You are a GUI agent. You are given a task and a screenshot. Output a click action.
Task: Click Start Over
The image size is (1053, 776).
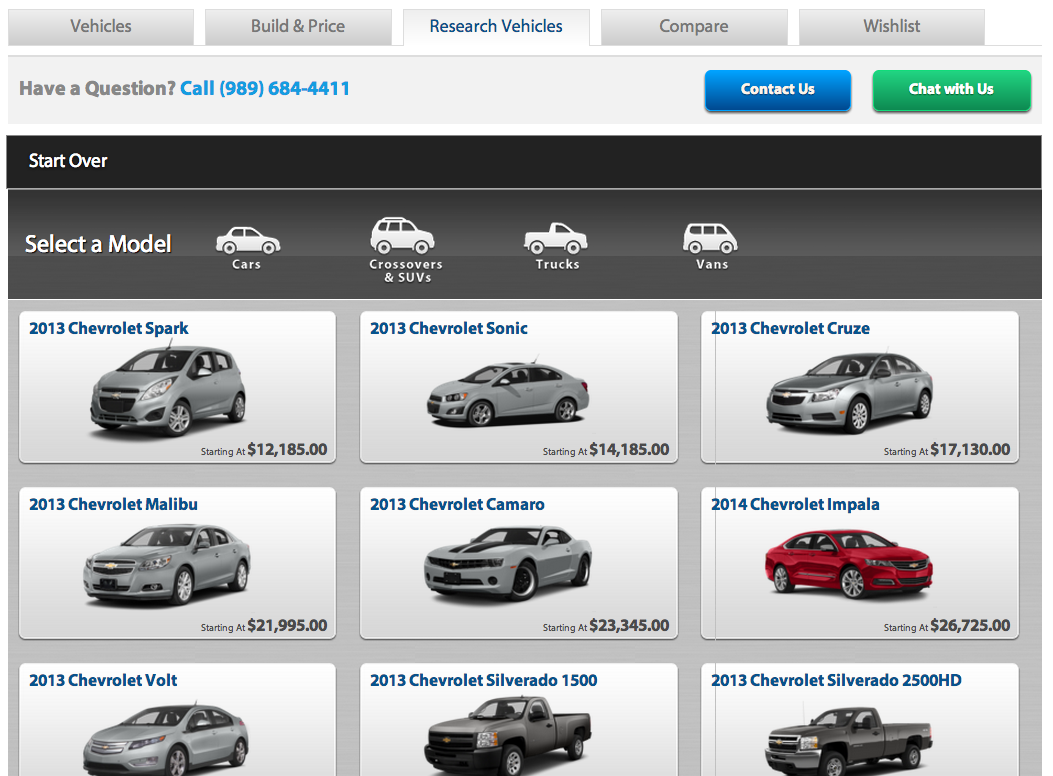pyautogui.click(x=68, y=161)
